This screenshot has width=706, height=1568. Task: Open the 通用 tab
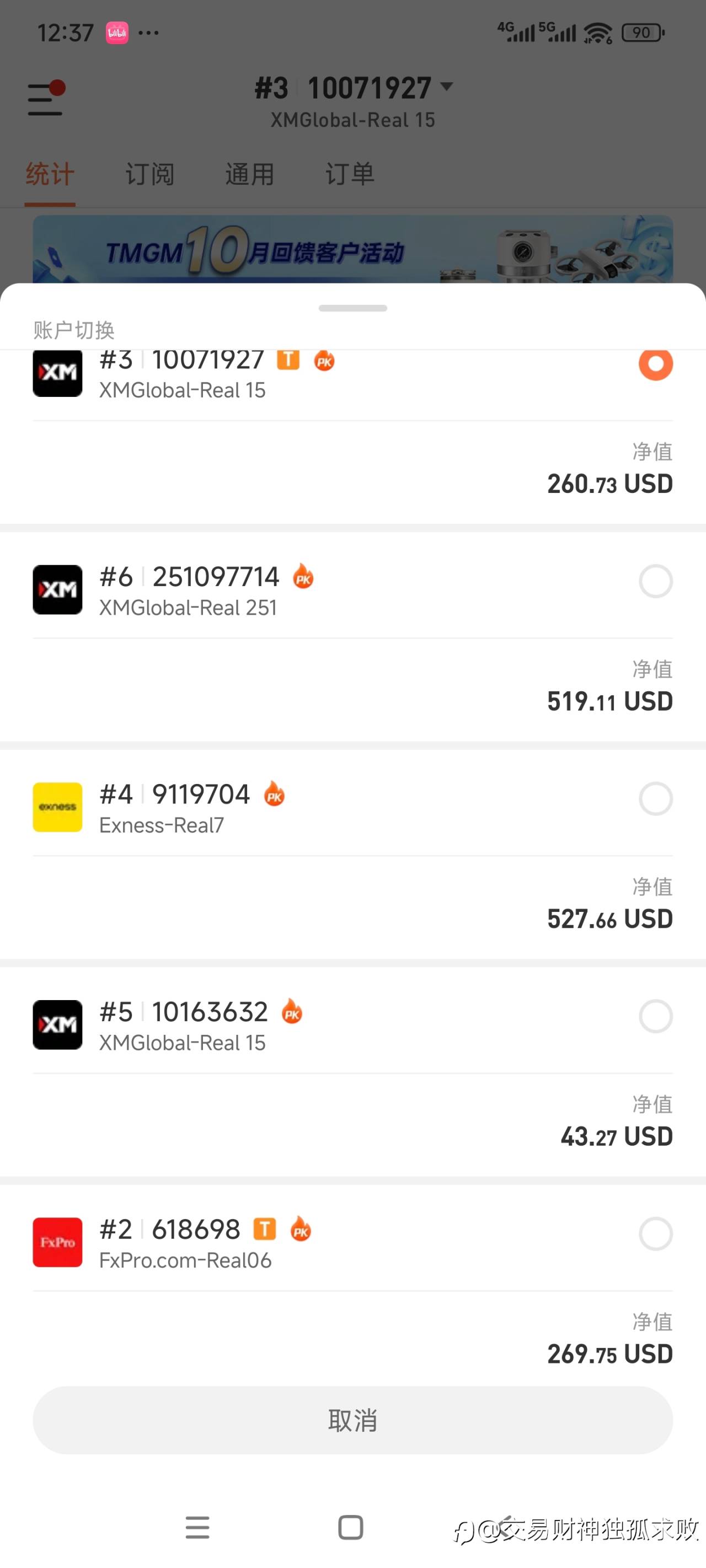[x=250, y=175]
